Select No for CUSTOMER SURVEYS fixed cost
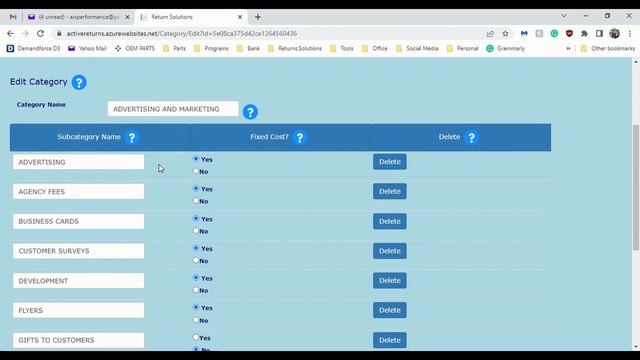640x360 pixels. 196,260
